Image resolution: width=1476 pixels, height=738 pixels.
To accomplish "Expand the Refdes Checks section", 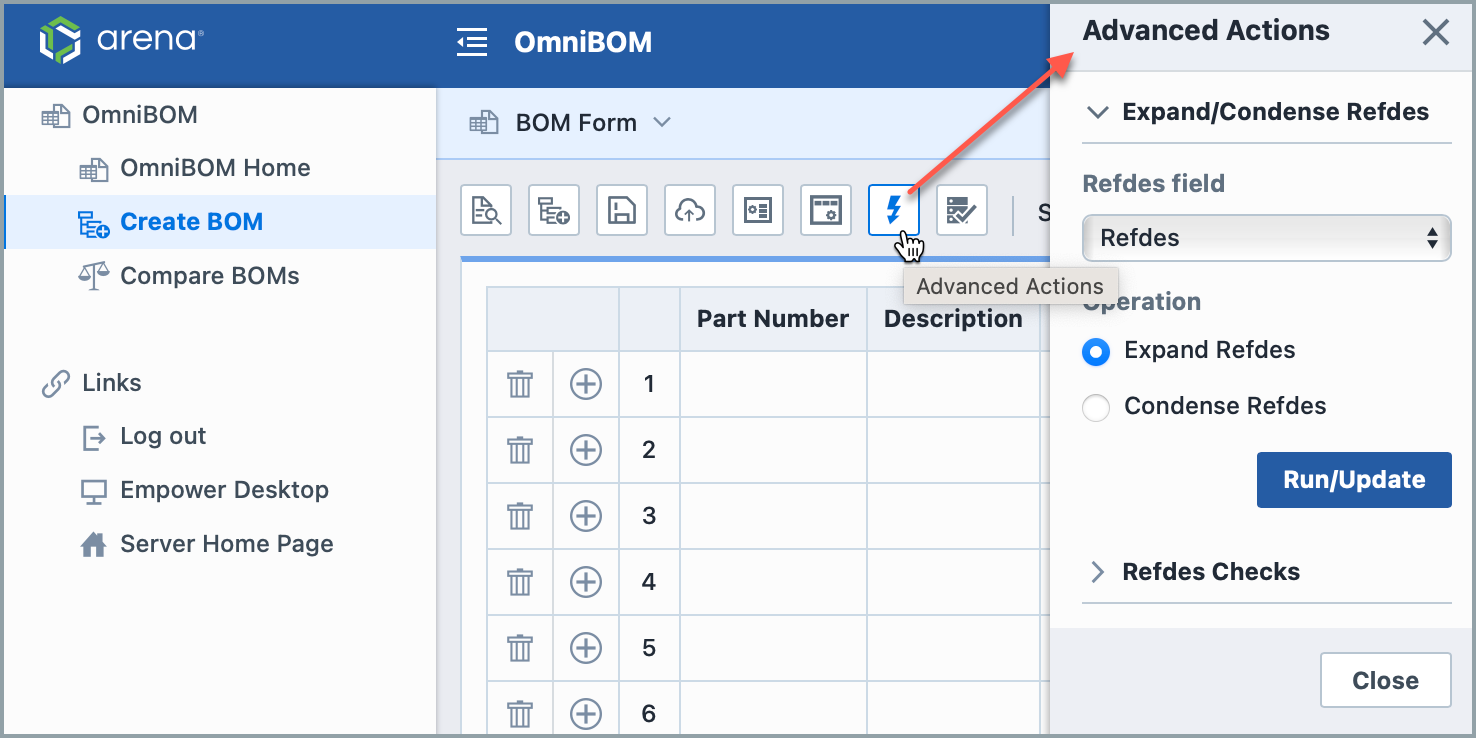I will pos(1210,572).
